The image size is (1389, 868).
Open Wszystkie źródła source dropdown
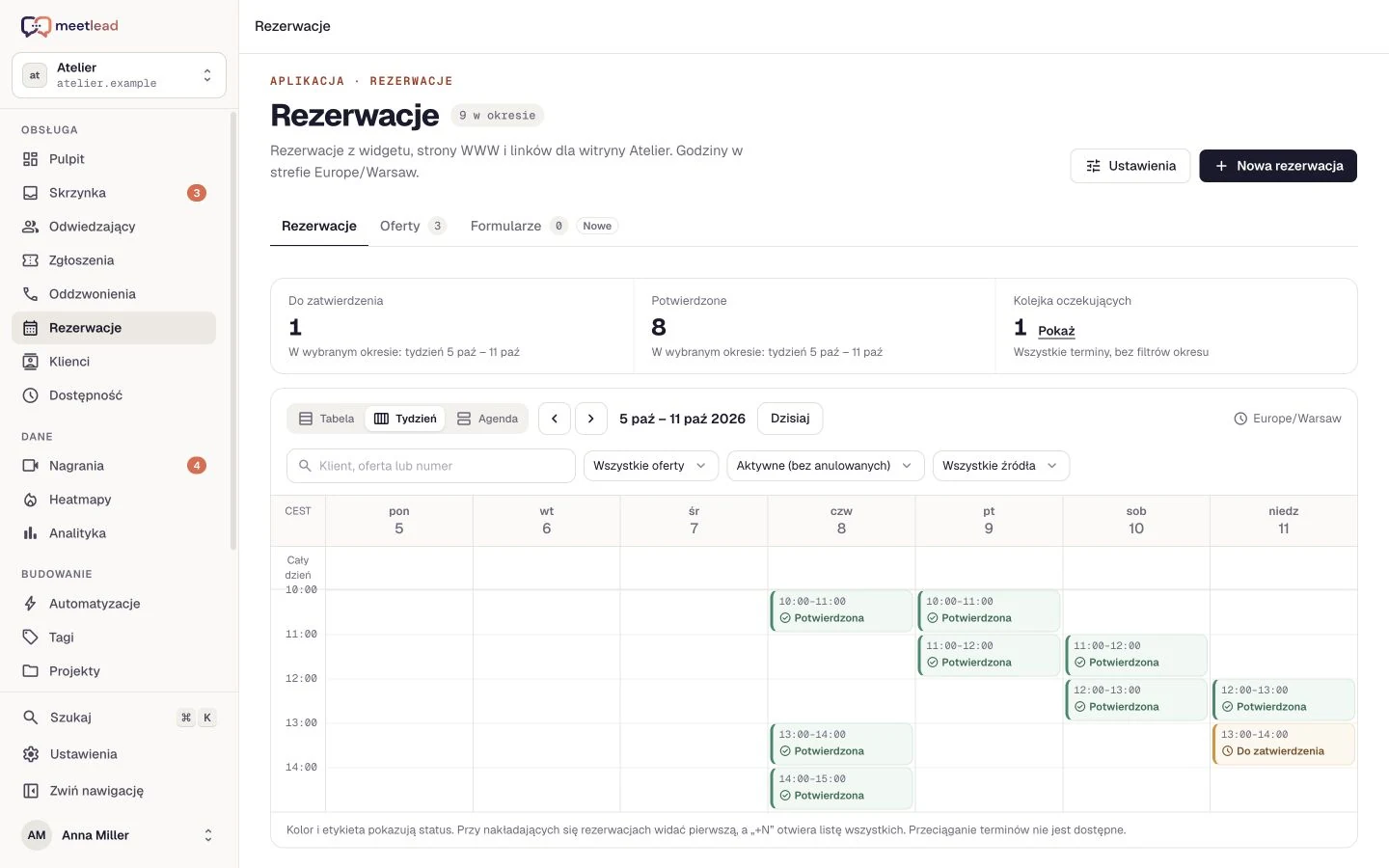coord(1001,466)
